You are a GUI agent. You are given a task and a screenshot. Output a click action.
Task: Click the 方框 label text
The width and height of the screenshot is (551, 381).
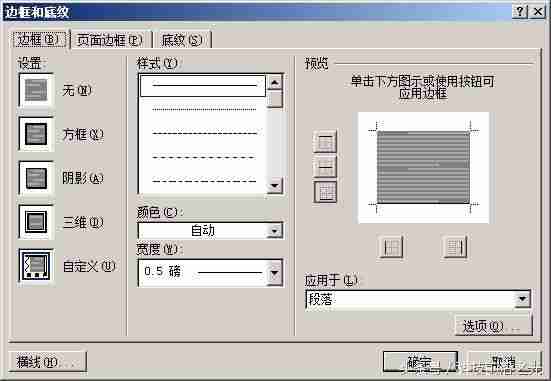pyautogui.click(x=83, y=134)
